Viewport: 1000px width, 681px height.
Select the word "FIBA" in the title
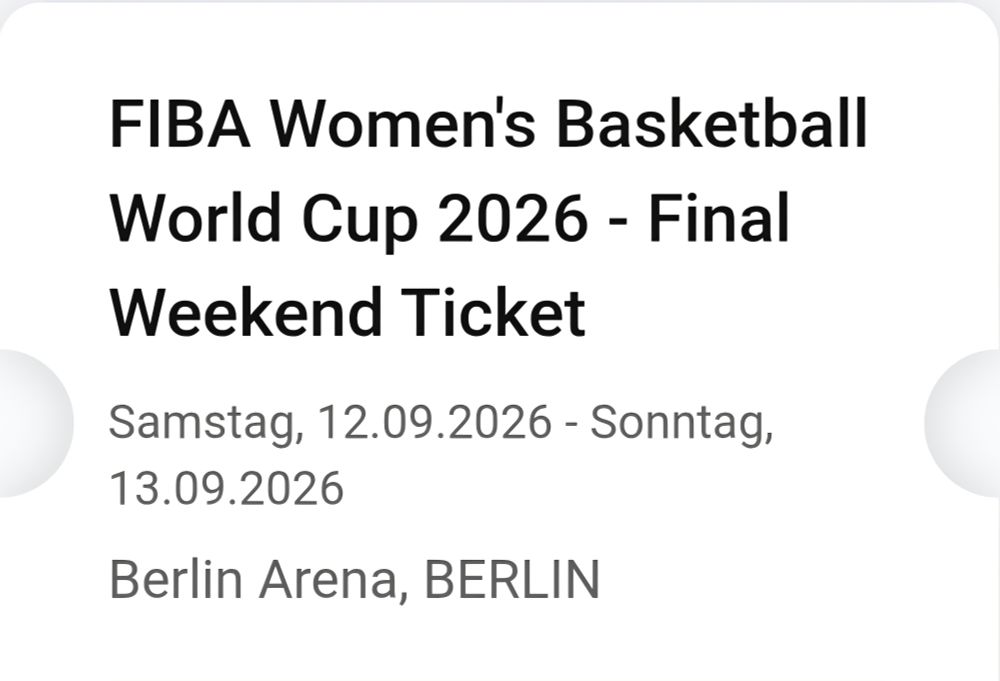coord(180,123)
